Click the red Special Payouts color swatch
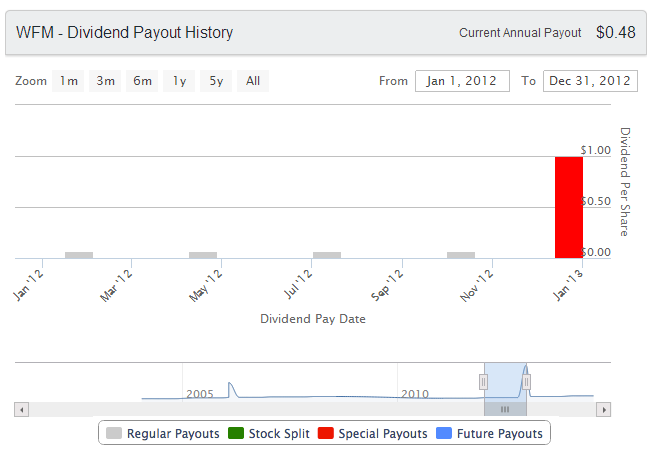Viewport: 652px width, 453px height. point(326,433)
